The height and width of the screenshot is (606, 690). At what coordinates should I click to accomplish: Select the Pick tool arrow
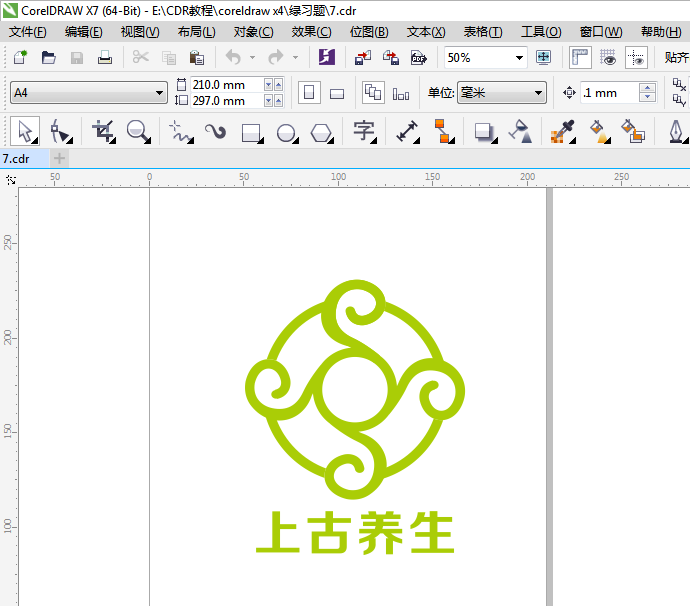[x=26, y=131]
